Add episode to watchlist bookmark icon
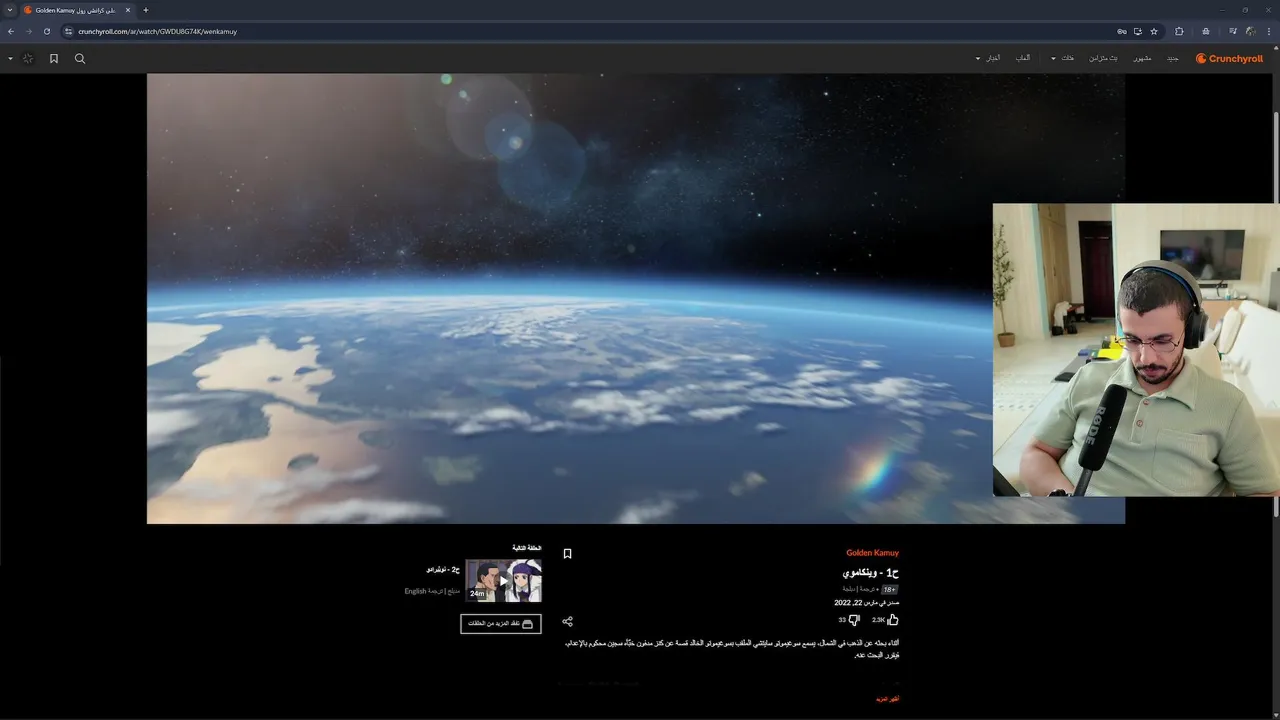The image size is (1280, 720). click(x=567, y=553)
